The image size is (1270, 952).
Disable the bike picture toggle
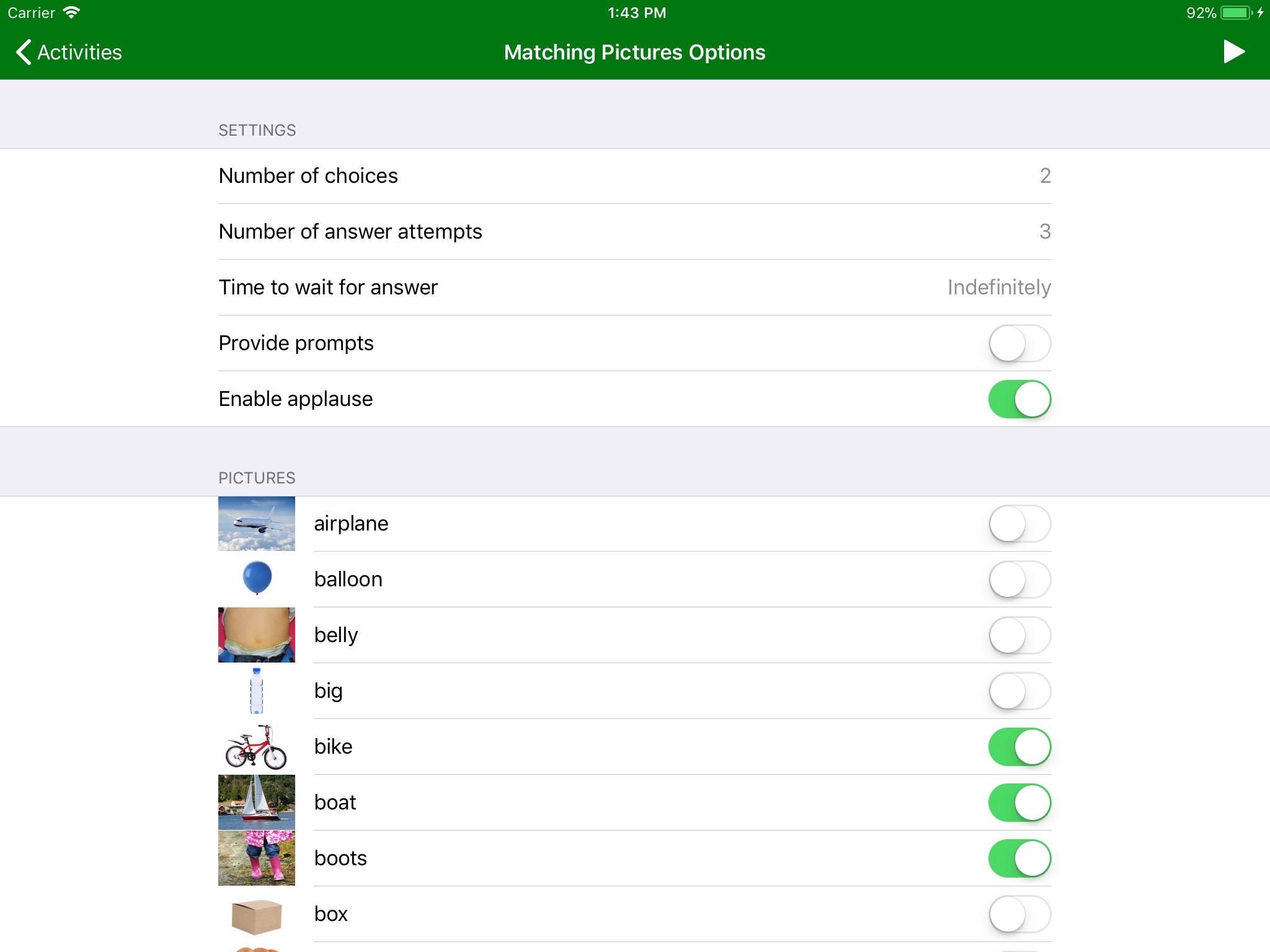tap(1020, 746)
